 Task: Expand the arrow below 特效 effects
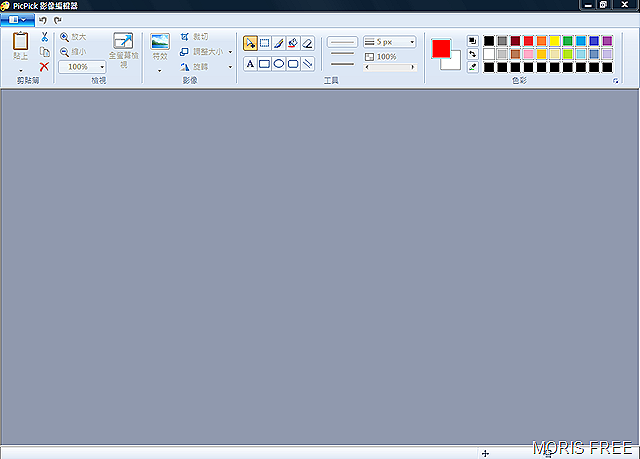coord(160,71)
